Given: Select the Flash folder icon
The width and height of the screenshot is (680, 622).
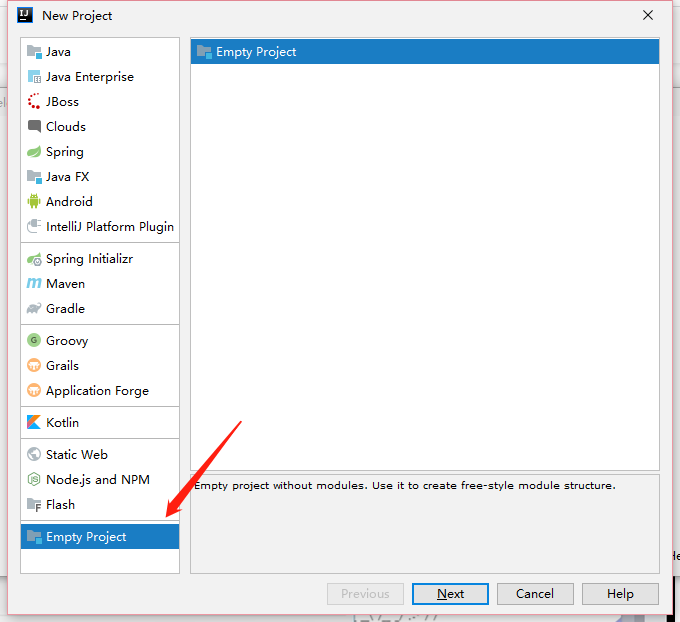Looking at the screenshot, I should [x=34, y=504].
